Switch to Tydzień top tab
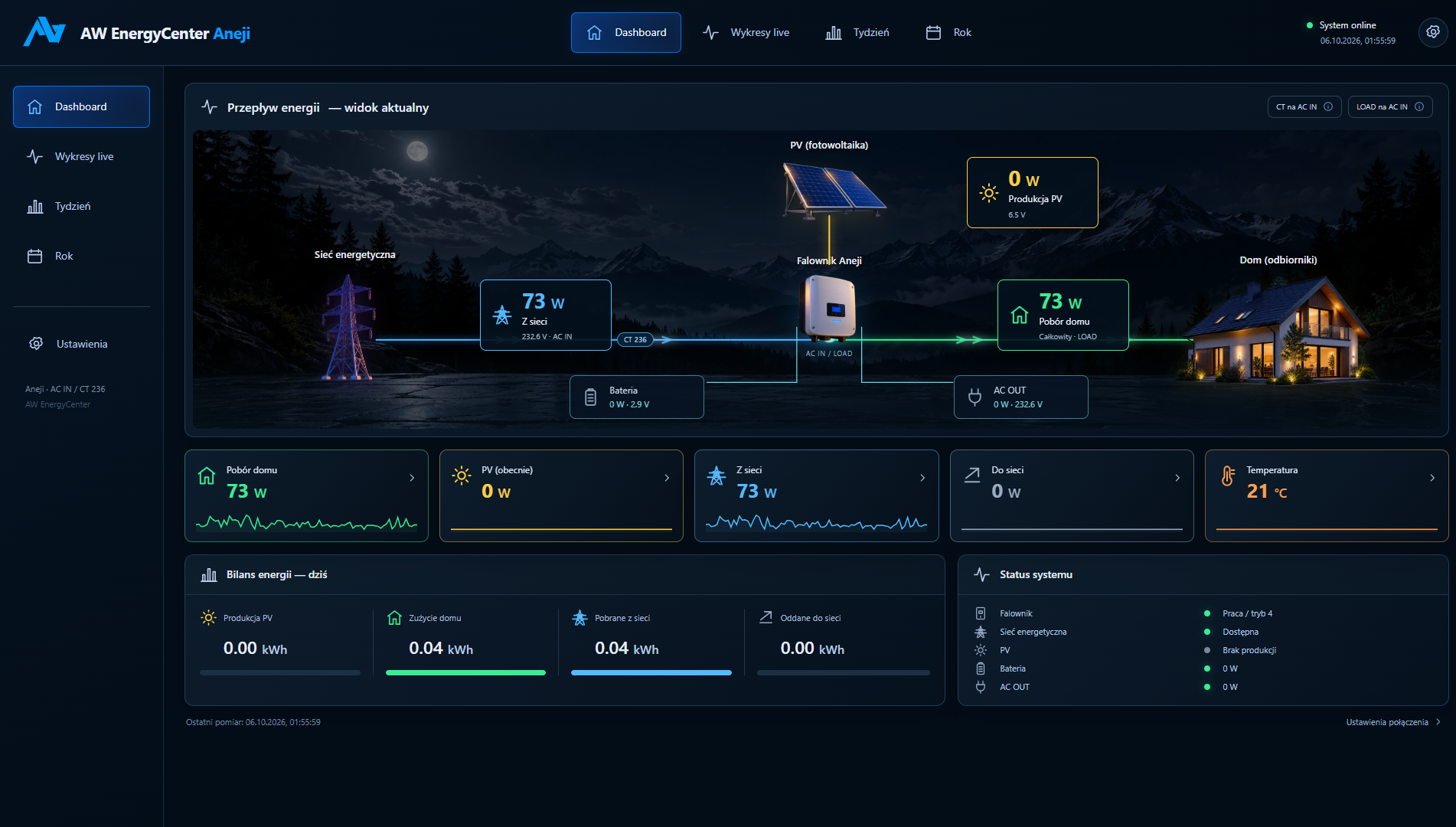 [857, 32]
